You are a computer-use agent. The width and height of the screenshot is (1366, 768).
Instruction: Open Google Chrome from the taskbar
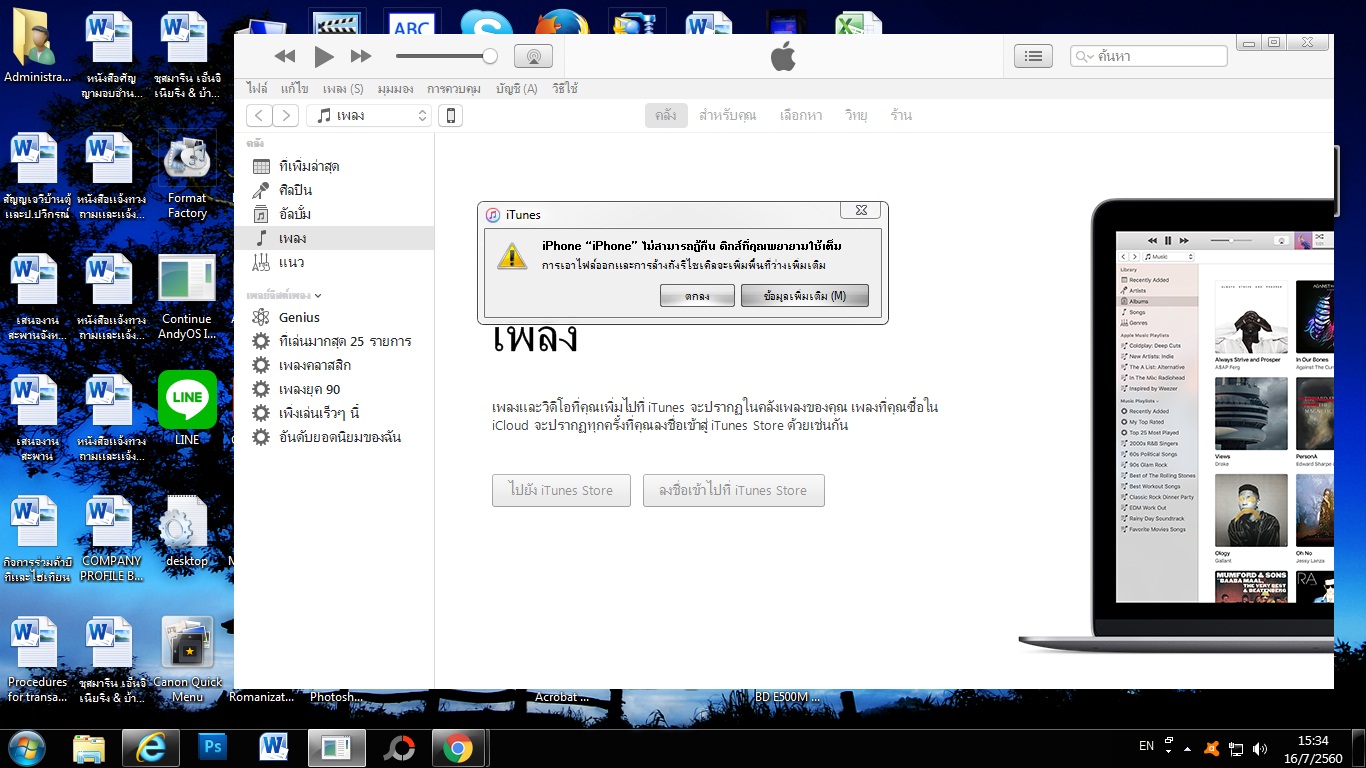(459, 748)
